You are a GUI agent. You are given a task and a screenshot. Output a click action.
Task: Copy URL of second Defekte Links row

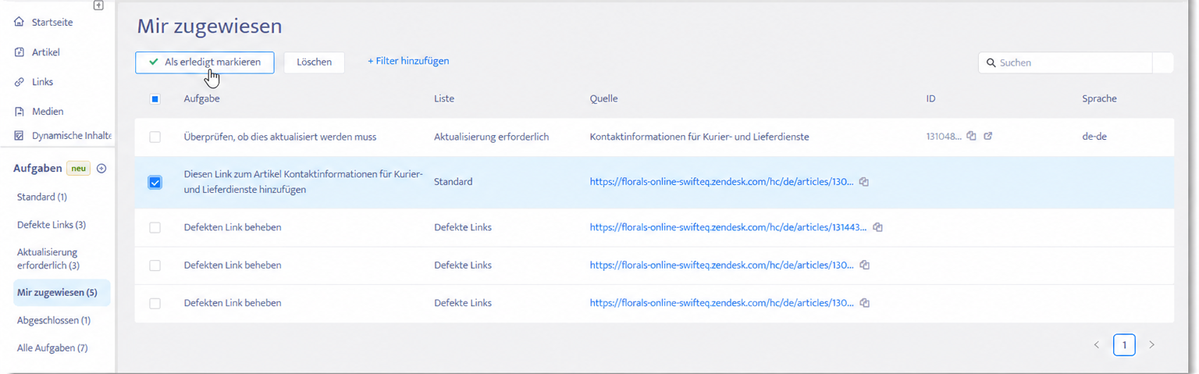click(x=863, y=265)
